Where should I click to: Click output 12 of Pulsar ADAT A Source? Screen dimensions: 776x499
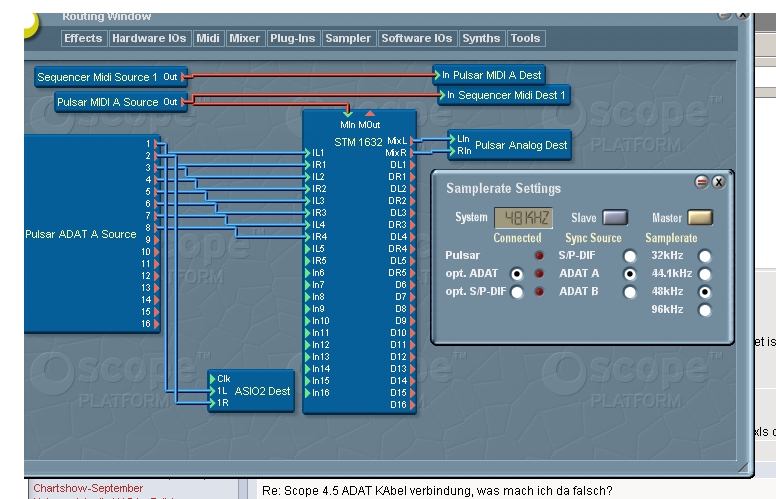(156, 276)
